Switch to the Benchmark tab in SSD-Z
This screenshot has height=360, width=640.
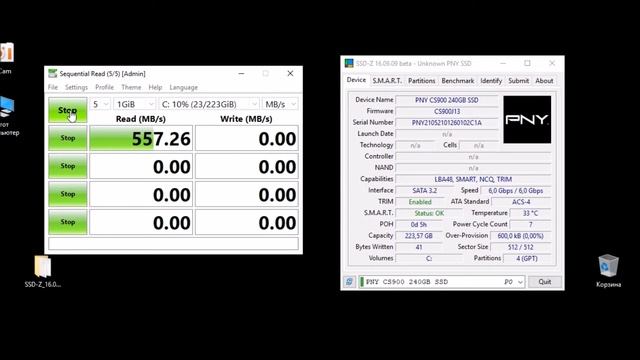click(x=458, y=81)
